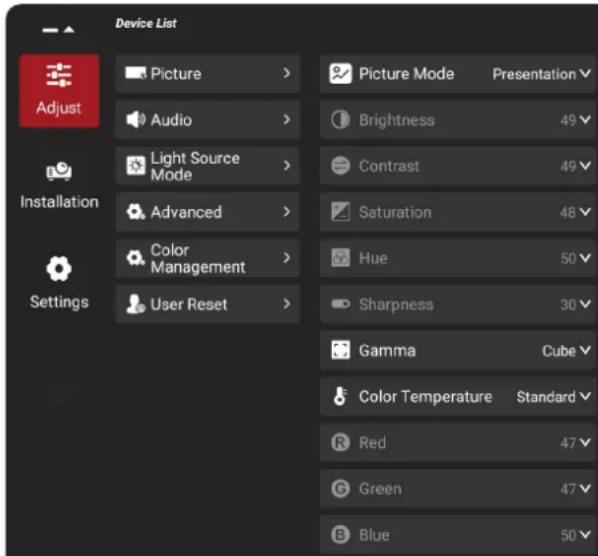The height and width of the screenshot is (556, 598).
Task: Click the Device List link
Action: pos(146,23)
